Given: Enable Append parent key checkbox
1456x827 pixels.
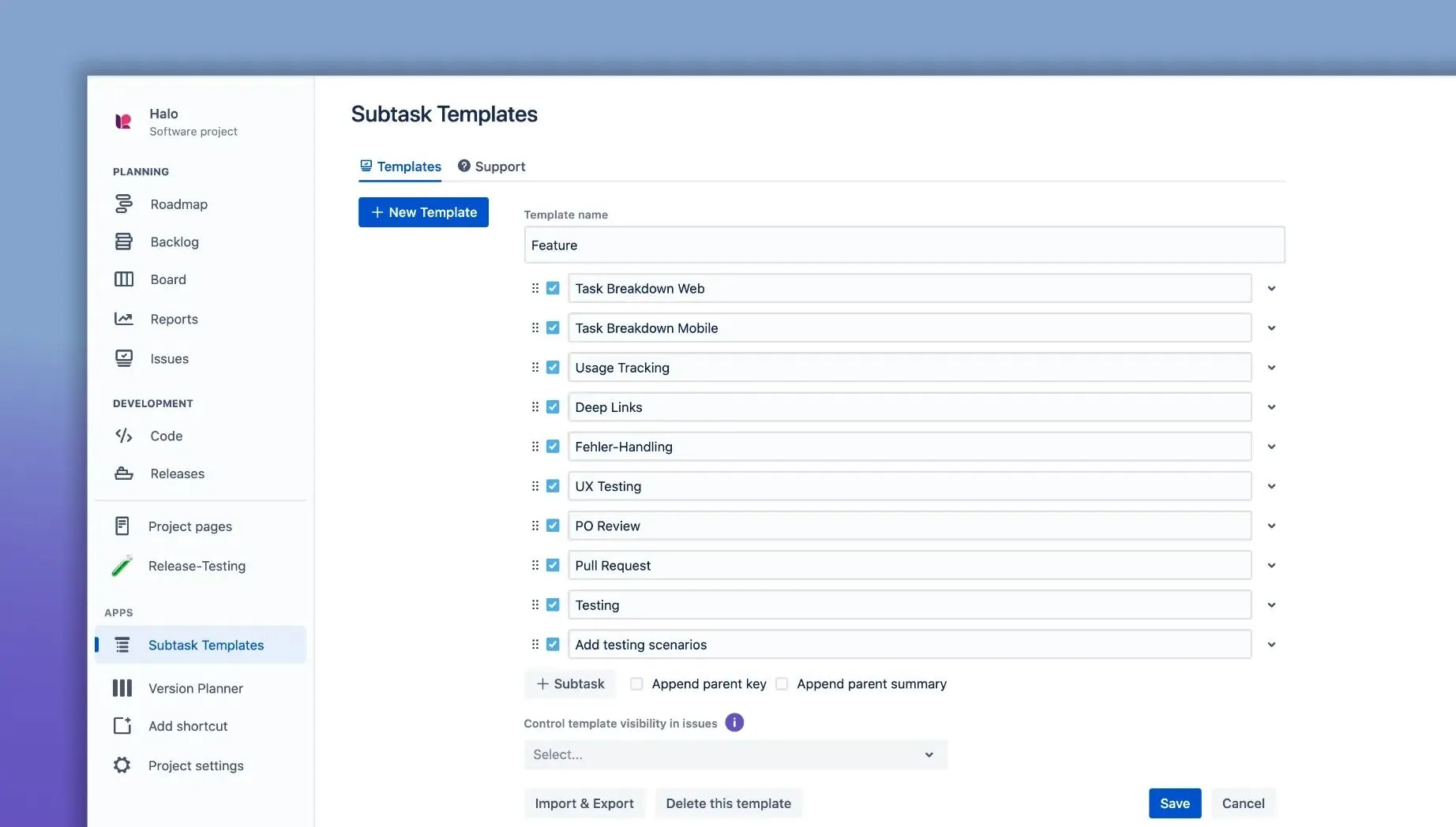Looking at the screenshot, I should coord(636,684).
